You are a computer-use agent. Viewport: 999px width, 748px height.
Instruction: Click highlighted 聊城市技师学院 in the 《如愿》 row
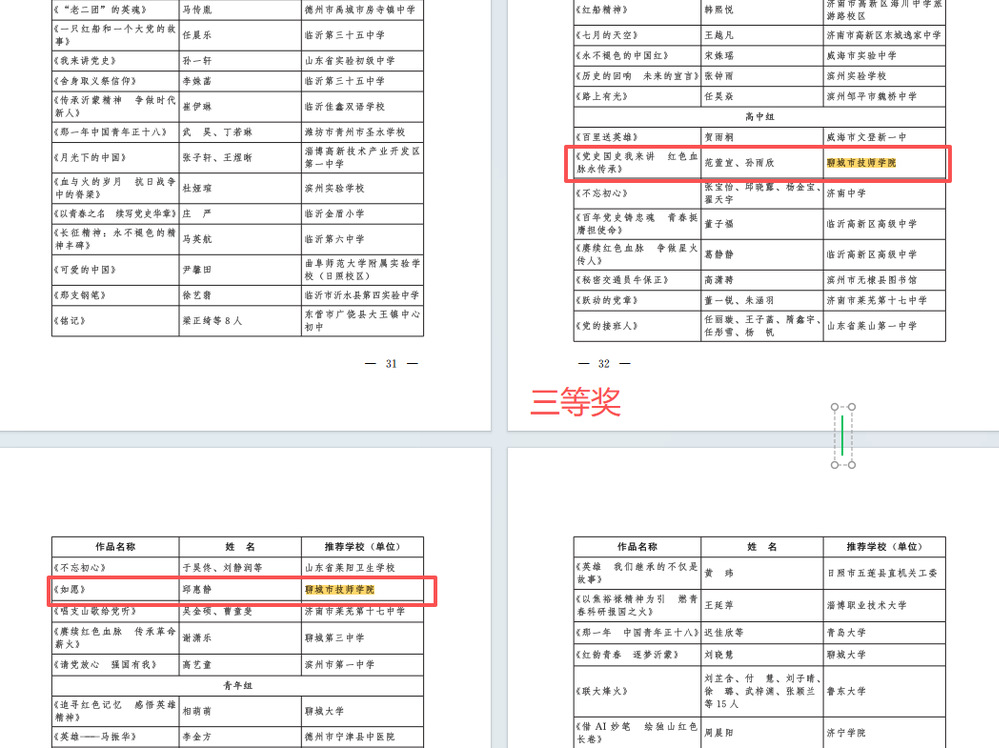[339, 590]
